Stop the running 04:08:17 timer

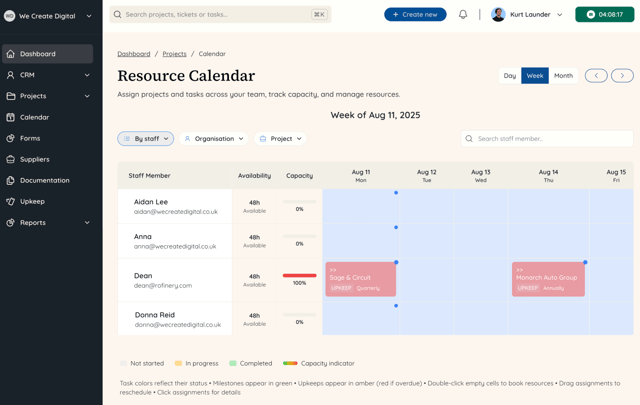[604, 15]
